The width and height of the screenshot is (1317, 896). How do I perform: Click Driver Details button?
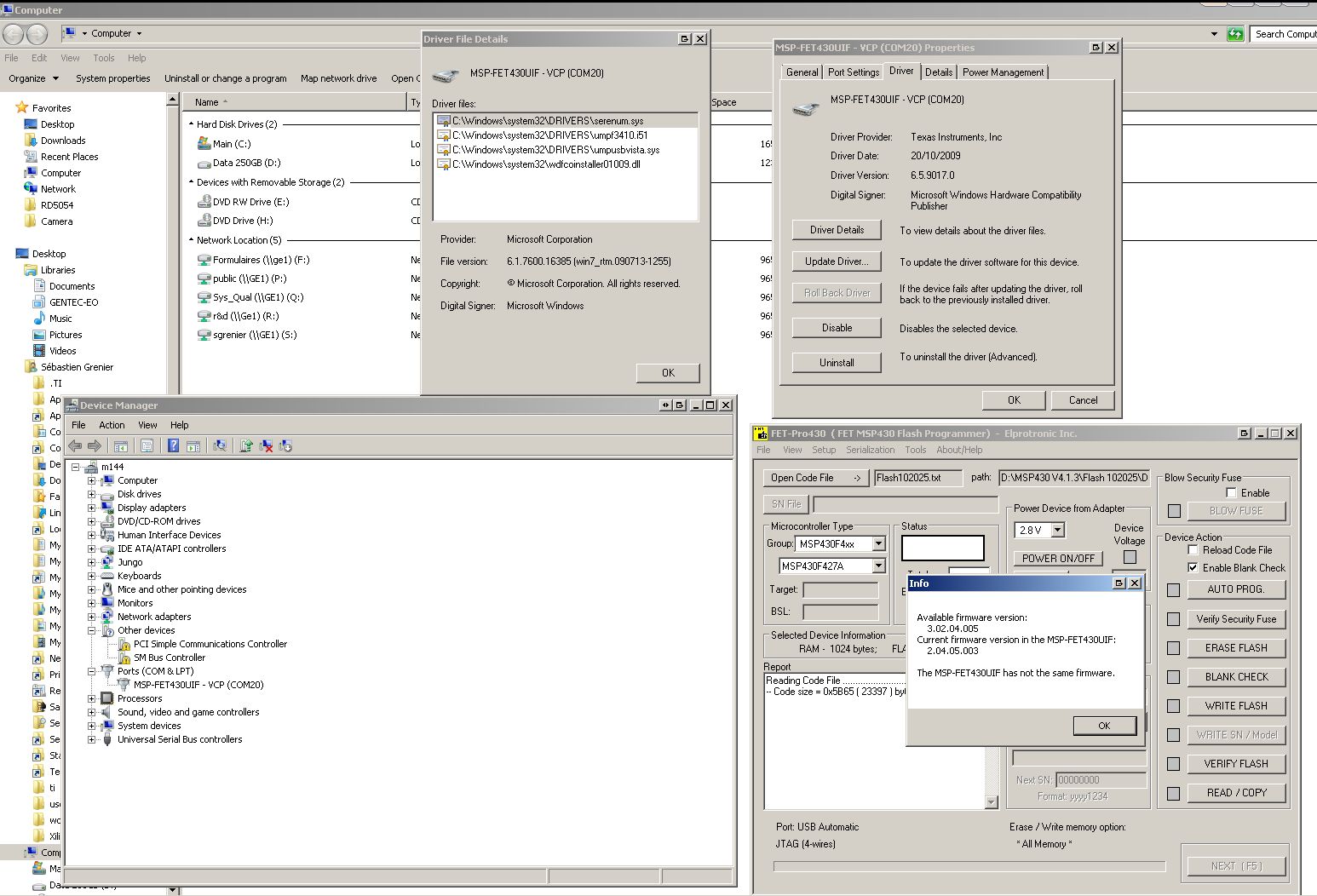pyautogui.click(x=837, y=230)
